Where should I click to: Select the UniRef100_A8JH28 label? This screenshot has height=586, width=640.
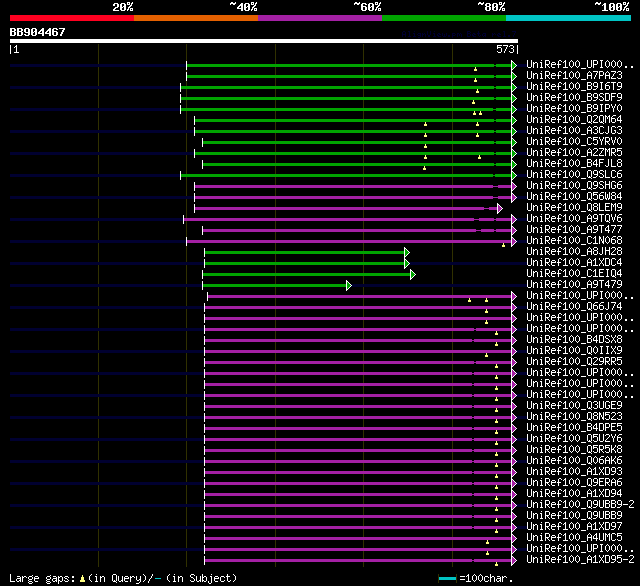coord(574,252)
